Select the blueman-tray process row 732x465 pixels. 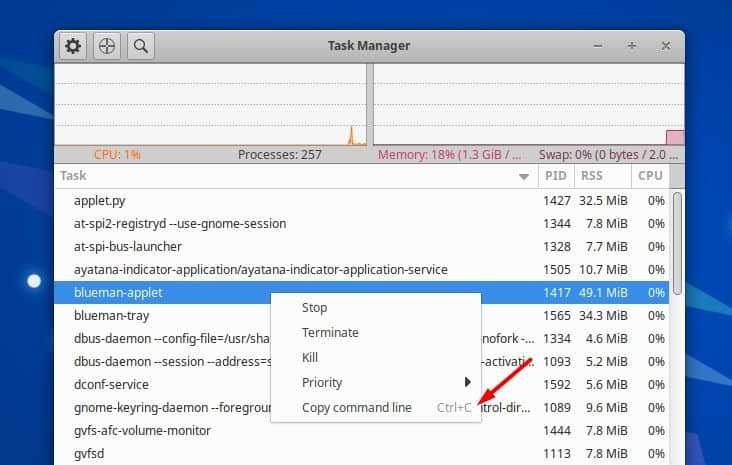pos(362,316)
